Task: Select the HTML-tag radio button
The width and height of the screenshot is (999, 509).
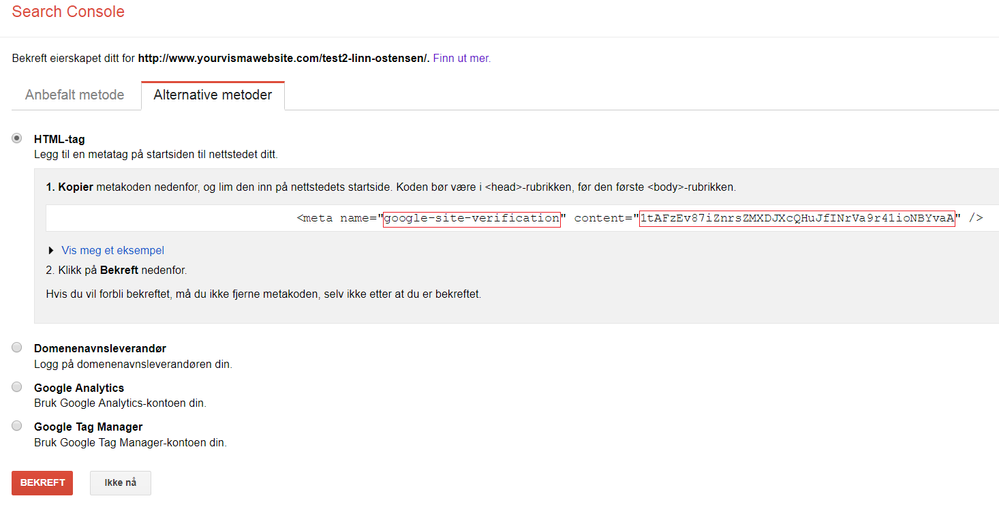Action: [17, 138]
